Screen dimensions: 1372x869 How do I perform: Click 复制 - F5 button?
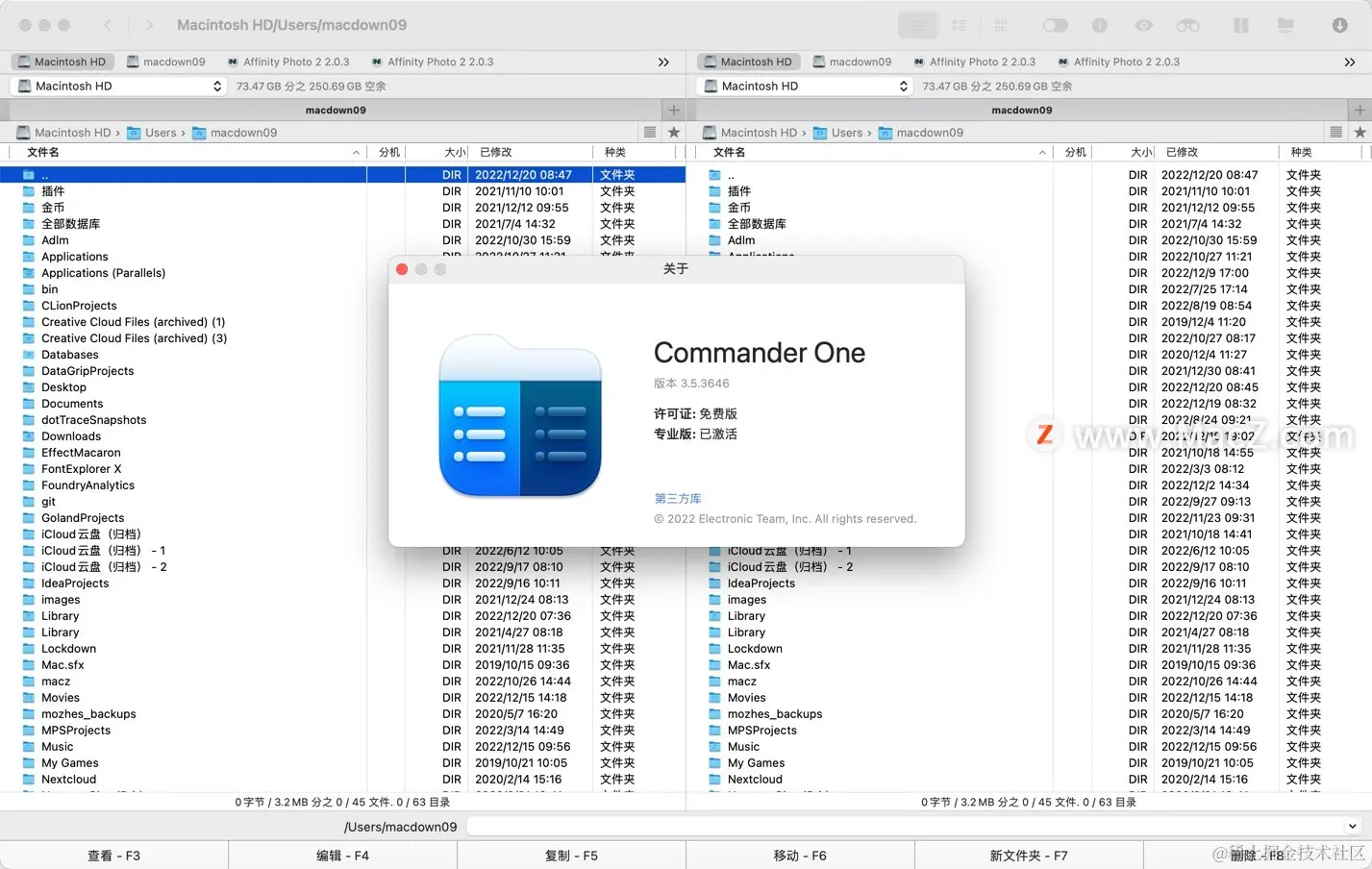point(572,856)
